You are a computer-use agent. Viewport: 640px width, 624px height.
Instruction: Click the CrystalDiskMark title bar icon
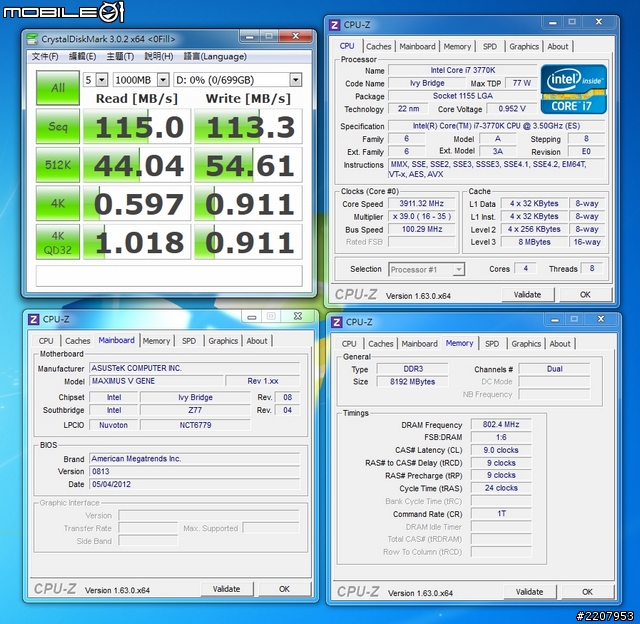pos(32,39)
